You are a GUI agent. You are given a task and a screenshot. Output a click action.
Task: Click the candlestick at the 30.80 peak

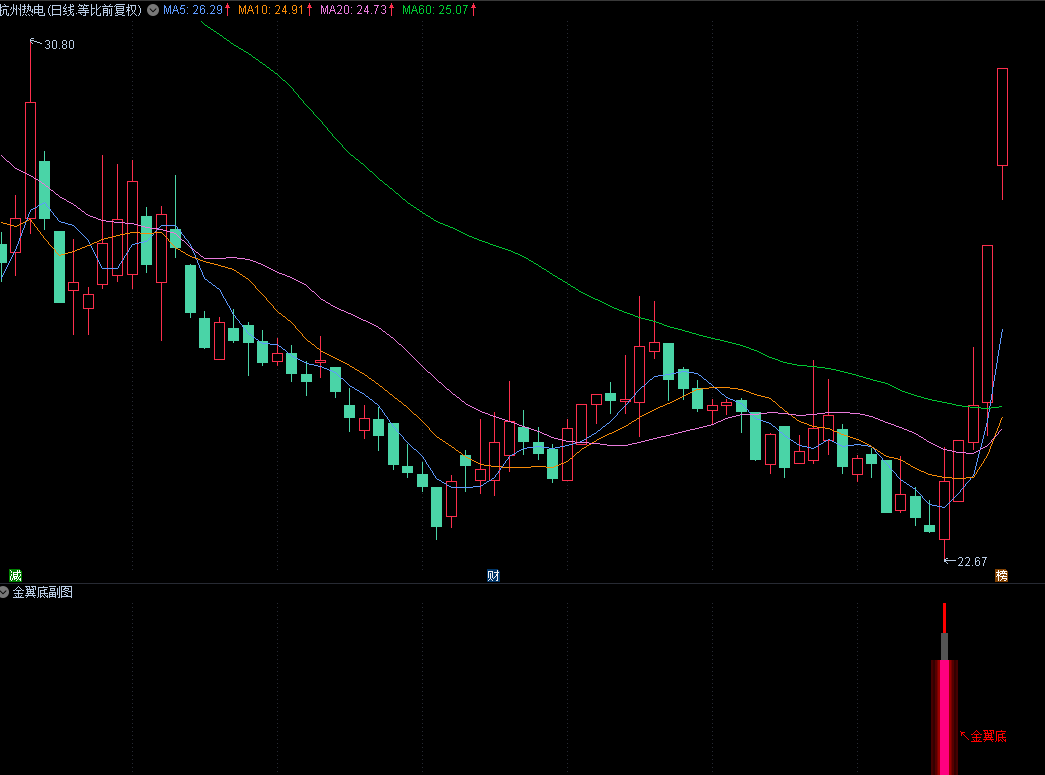[30, 160]
